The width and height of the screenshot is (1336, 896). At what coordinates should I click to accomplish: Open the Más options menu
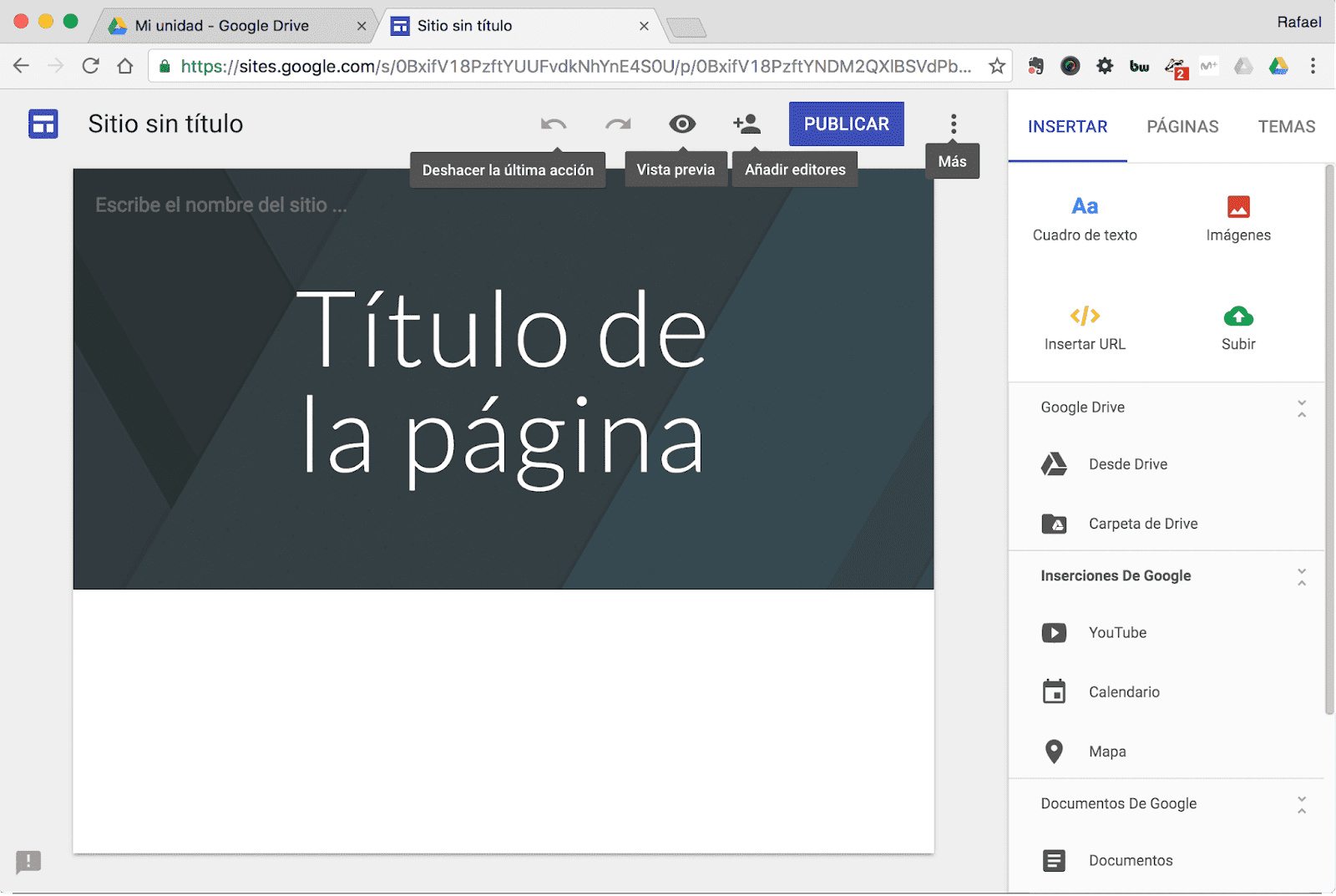click(x=953, y=124)
